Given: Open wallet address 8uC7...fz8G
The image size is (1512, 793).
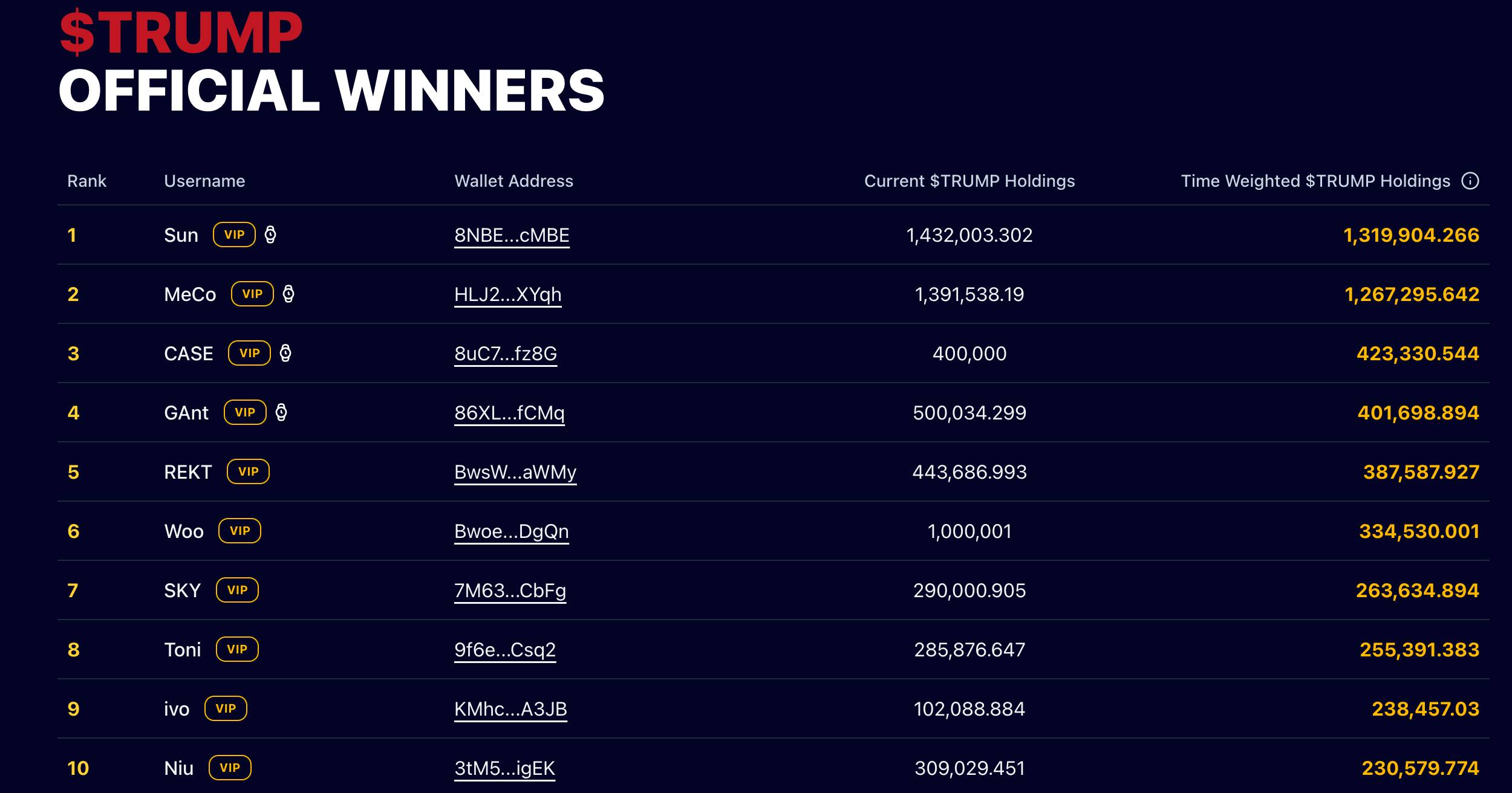Looking at the screenshot, I should click(x=506, y=354).
